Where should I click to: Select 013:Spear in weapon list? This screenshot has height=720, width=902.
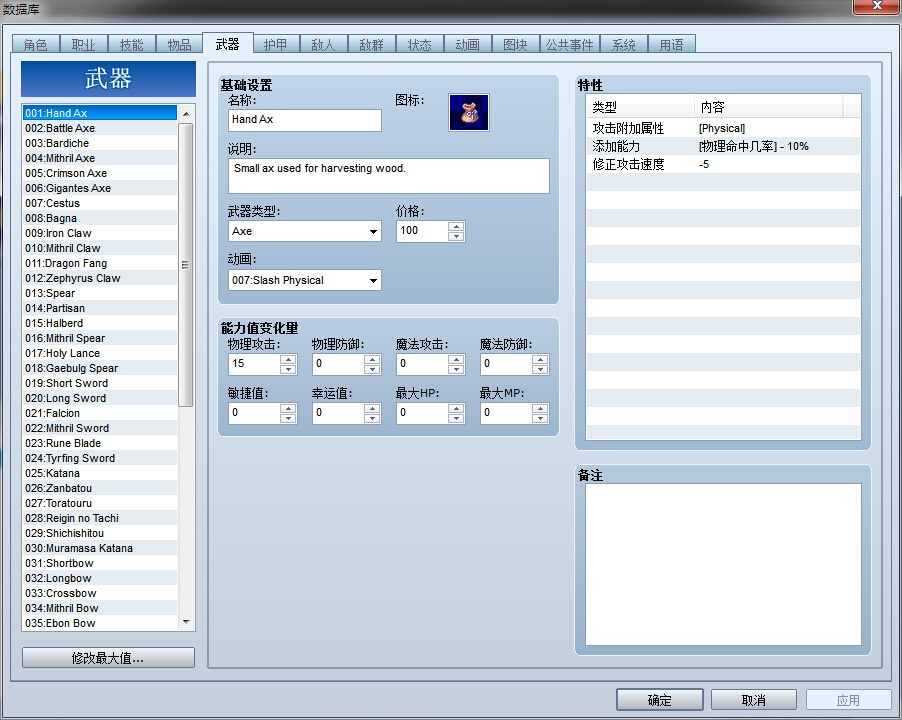[x=100, y=293]
